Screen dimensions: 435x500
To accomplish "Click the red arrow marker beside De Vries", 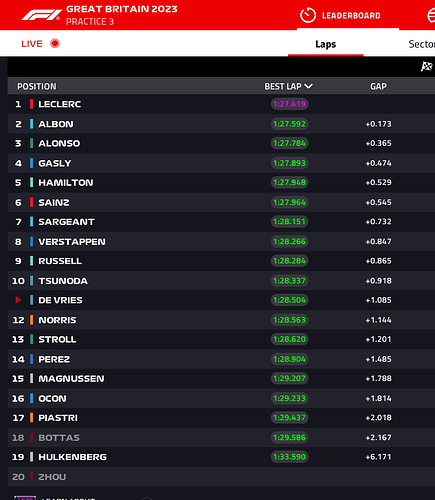I will click(18, 300).
